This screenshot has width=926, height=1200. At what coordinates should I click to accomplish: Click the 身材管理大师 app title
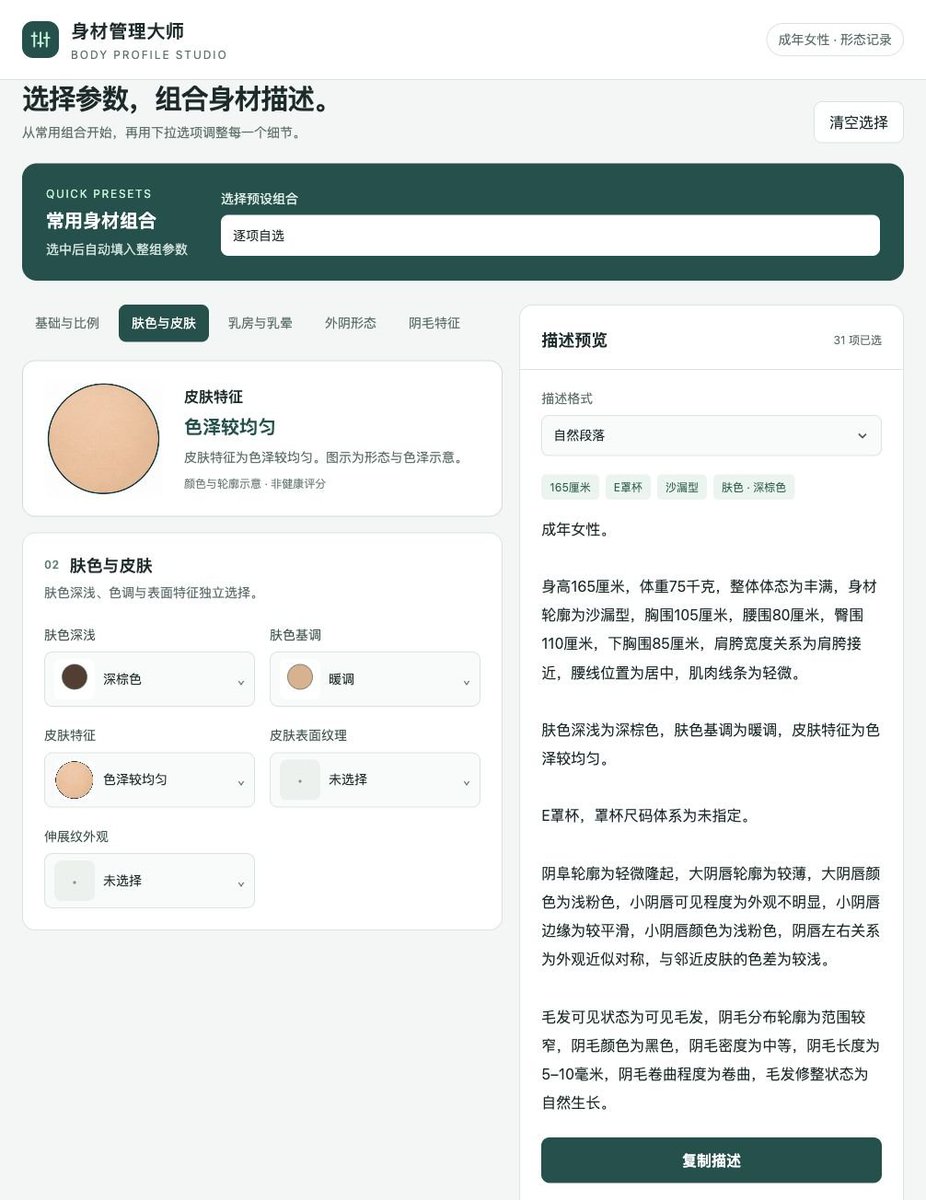(x=128, y=31)
